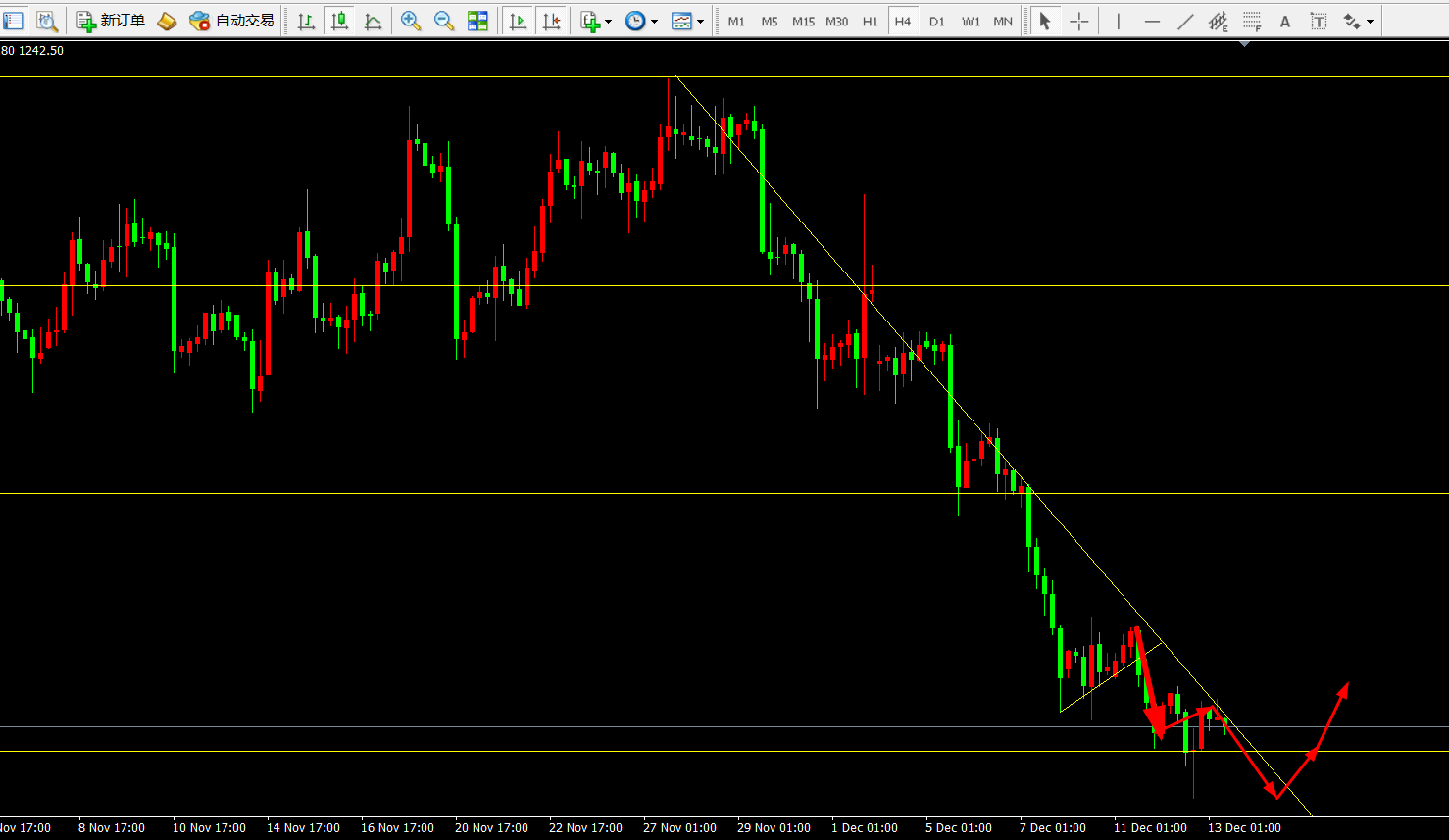The width and height of the screenshot is (1449, 840).
Task: Click the 14 Nov 17:00 time label
Action: click(303, 828)
